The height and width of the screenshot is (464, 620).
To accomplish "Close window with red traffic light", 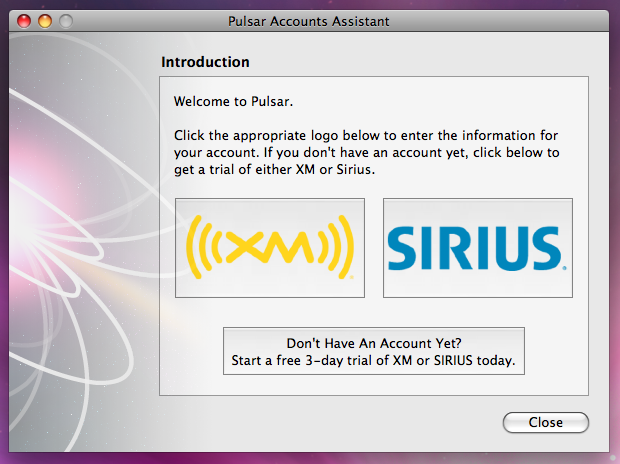I will tap(24, 21).
